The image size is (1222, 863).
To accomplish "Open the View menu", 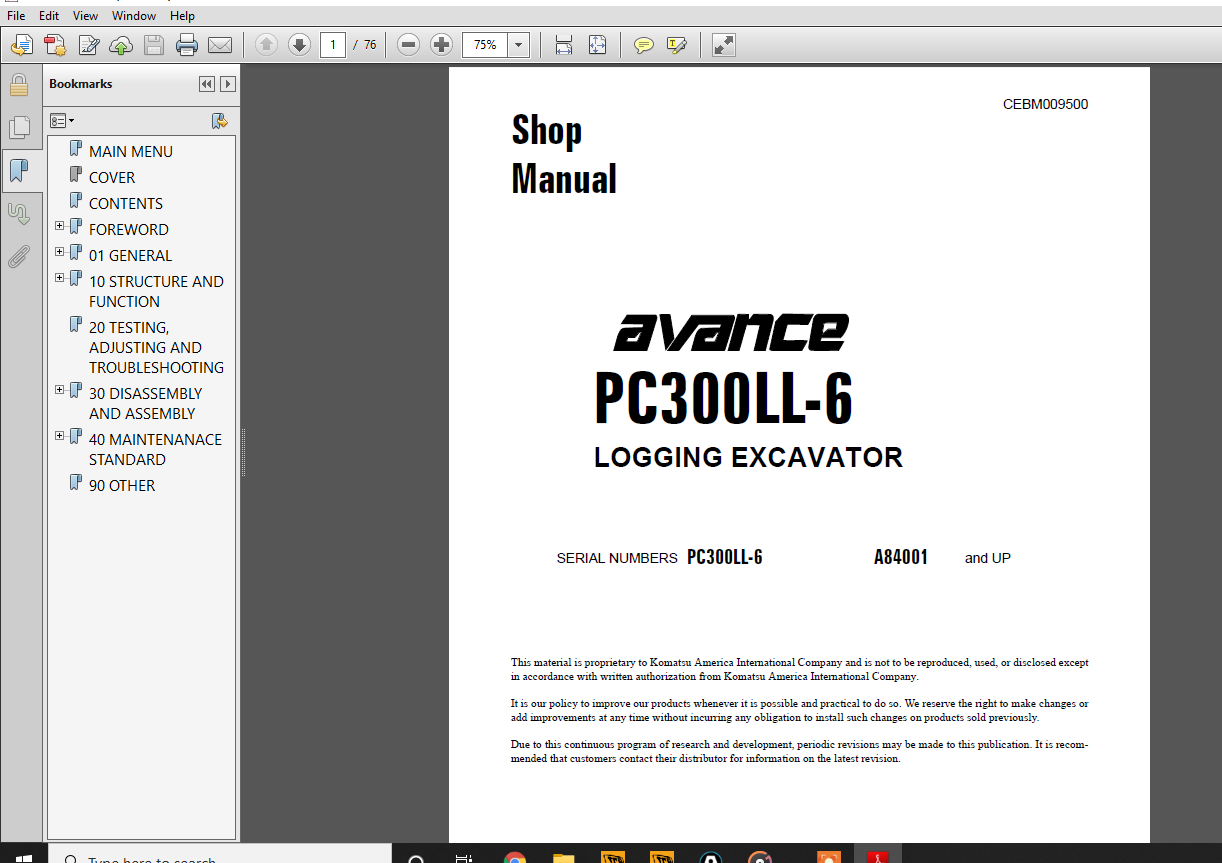I will (x=86, y=16).
